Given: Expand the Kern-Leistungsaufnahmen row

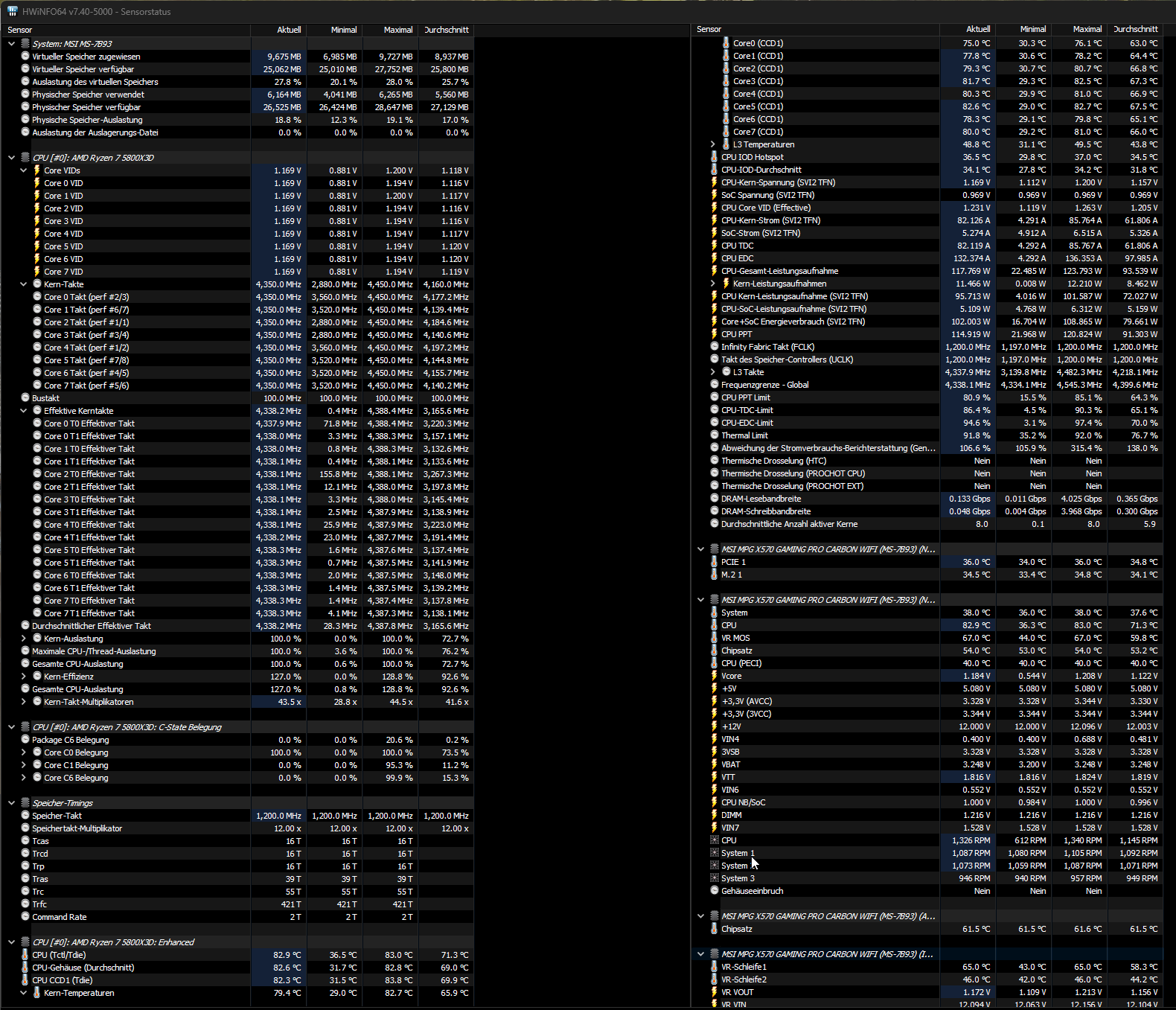Looking at the screenshot, I should point(713,284).
